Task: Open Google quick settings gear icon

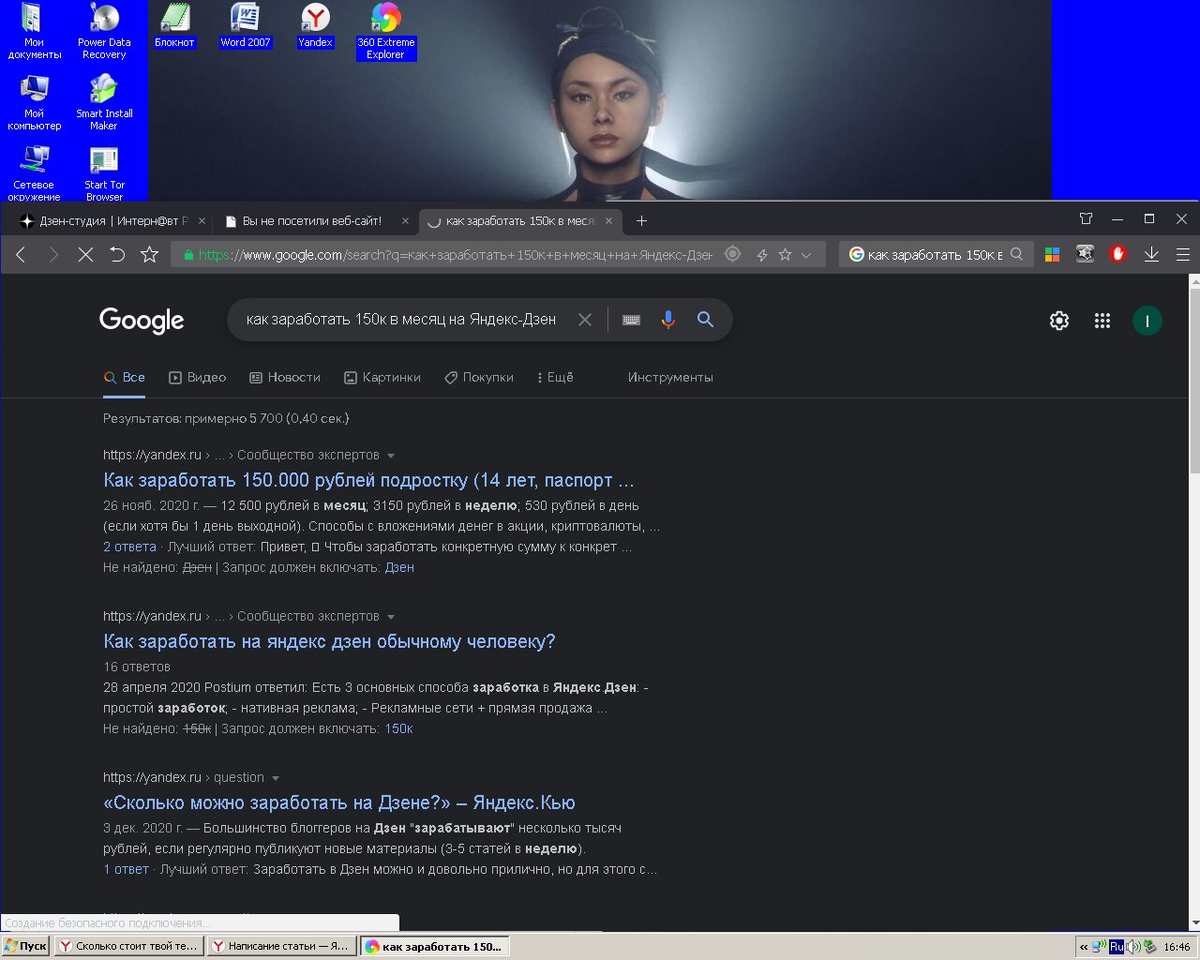Action: coord(1058,320)
